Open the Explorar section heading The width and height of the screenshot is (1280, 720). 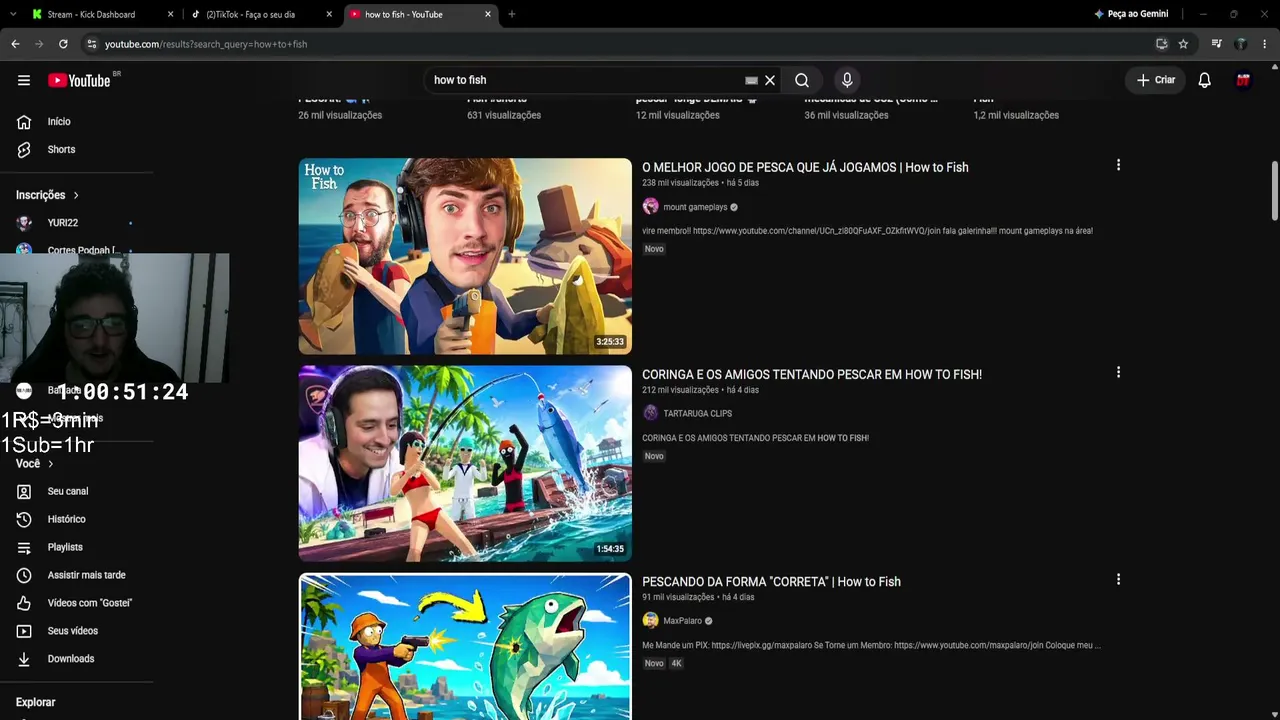tap(36, 702)
